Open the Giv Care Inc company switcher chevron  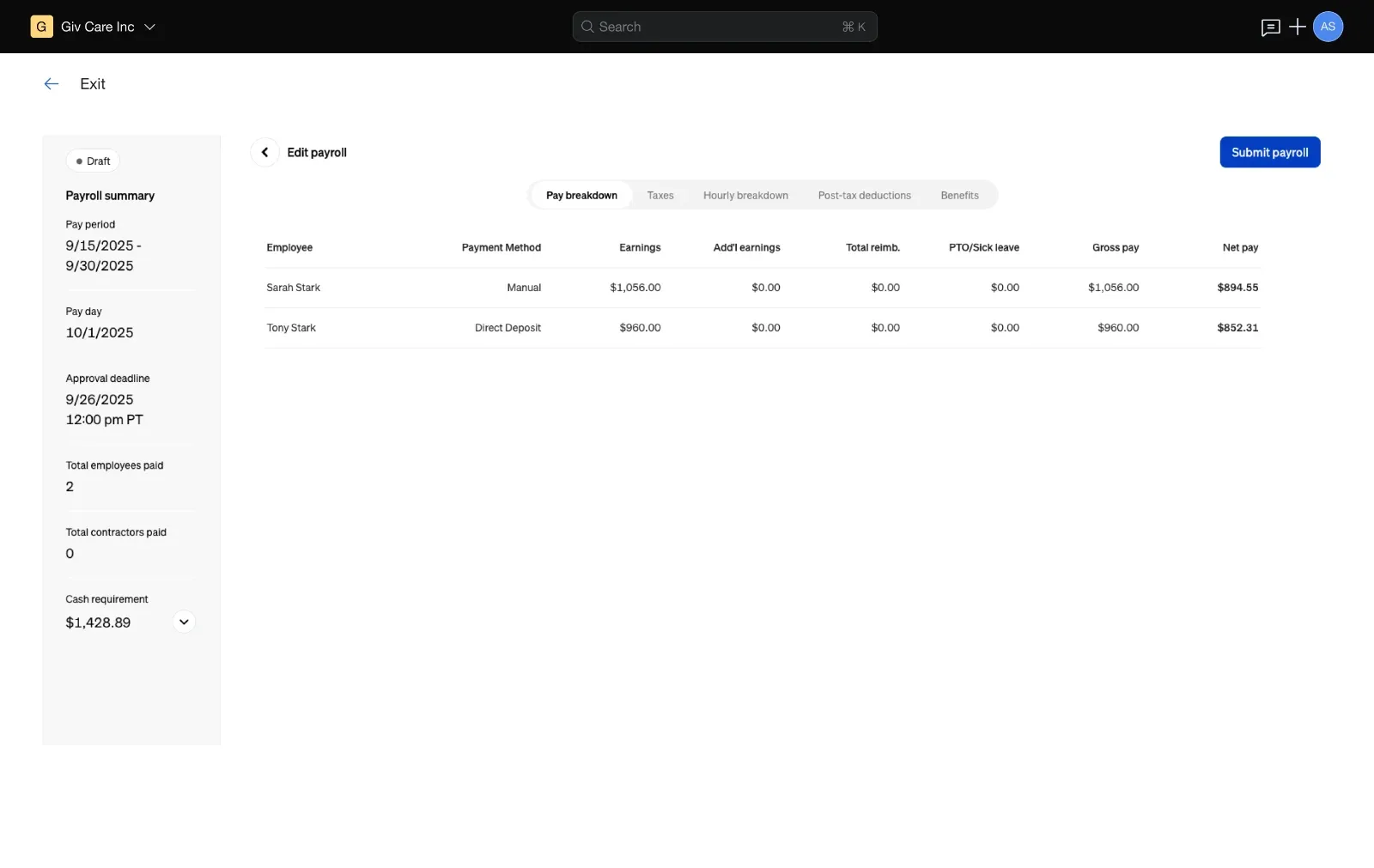tap(149, 27)
